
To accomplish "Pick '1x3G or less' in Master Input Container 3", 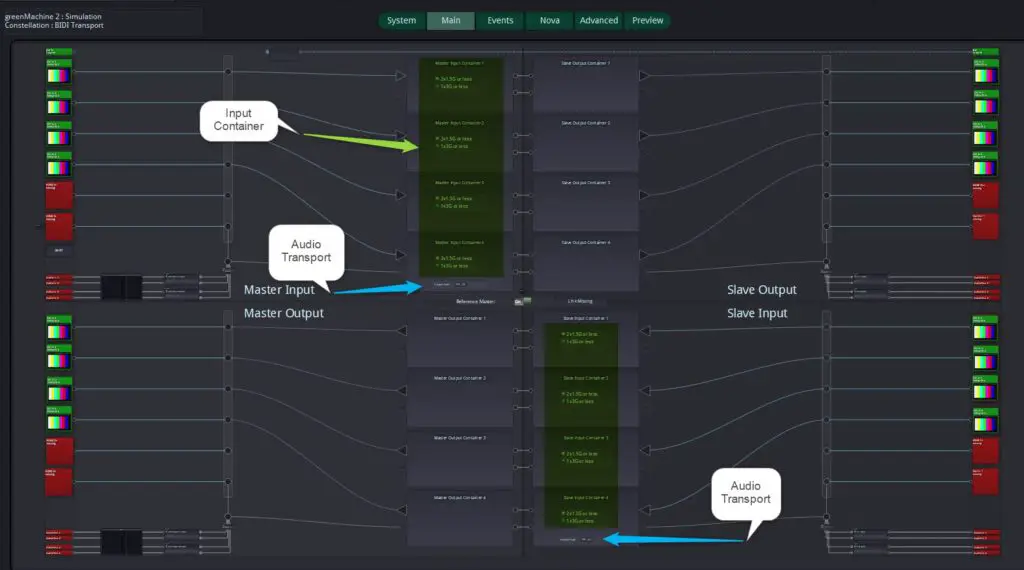I will tap(451, 206).
